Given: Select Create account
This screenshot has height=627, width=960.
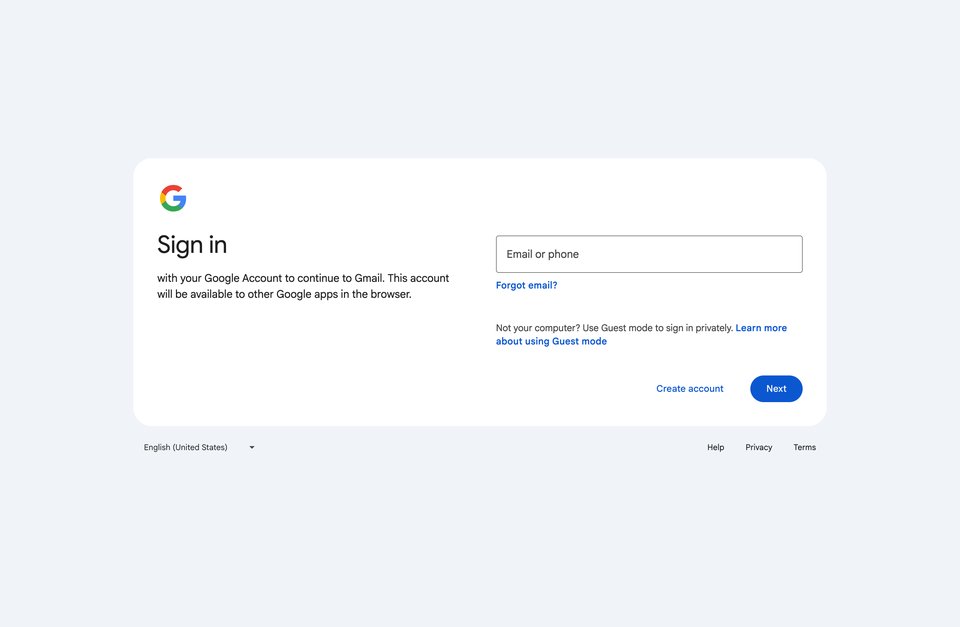Looking at the screenshot, I should point(690,389).
